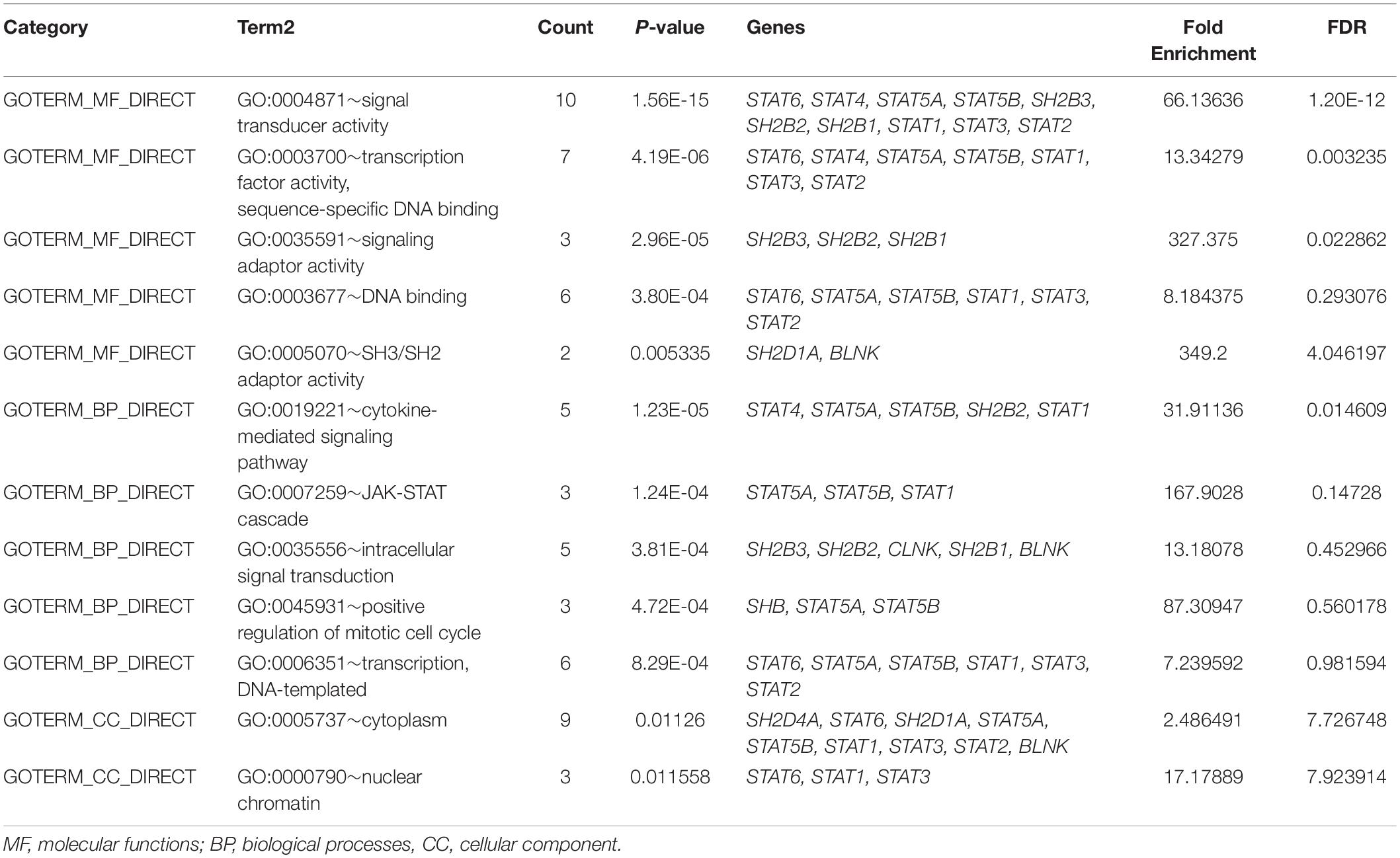1400x858 pixels.
Task: Click FDR value 1.20E-12
Action: (1346, 100)
